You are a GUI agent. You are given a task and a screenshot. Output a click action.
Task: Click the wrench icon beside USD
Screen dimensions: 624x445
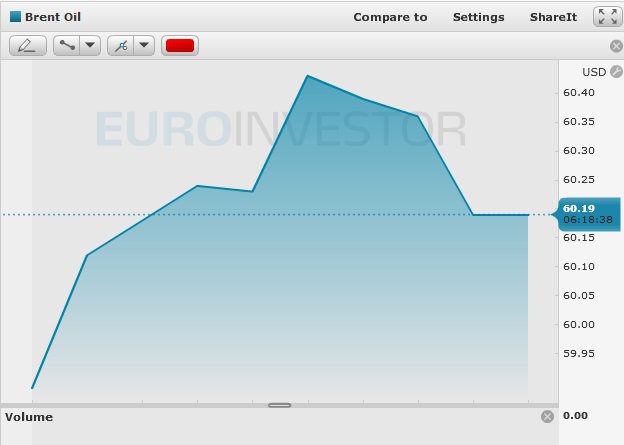(616, 71)
